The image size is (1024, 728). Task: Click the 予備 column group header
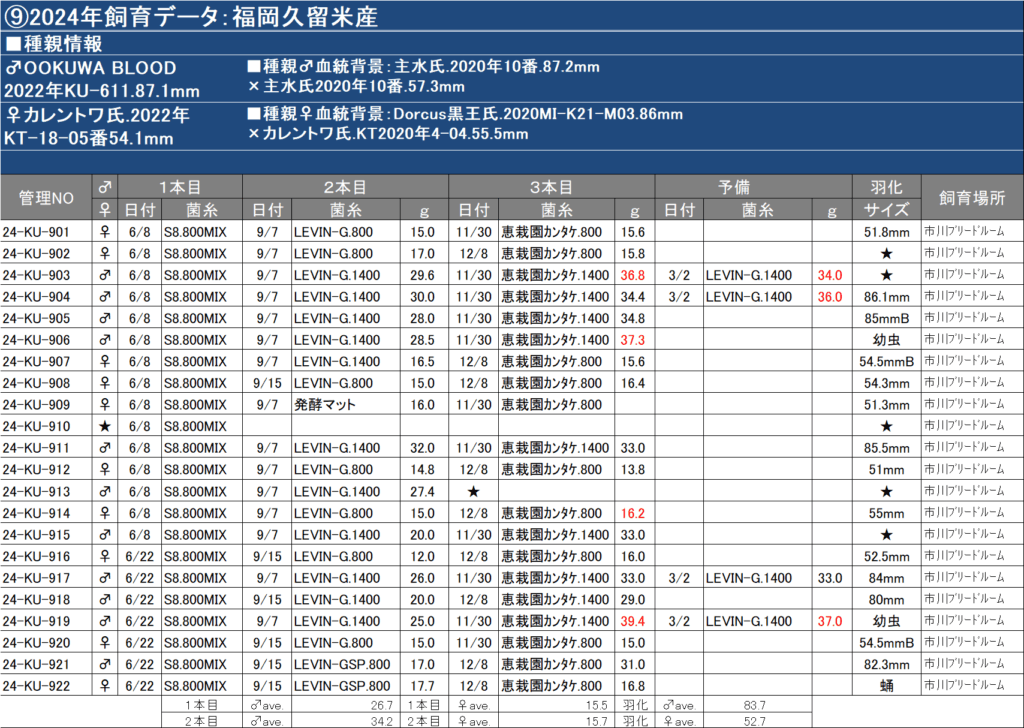pyautogui.click(x=752, y=187)
